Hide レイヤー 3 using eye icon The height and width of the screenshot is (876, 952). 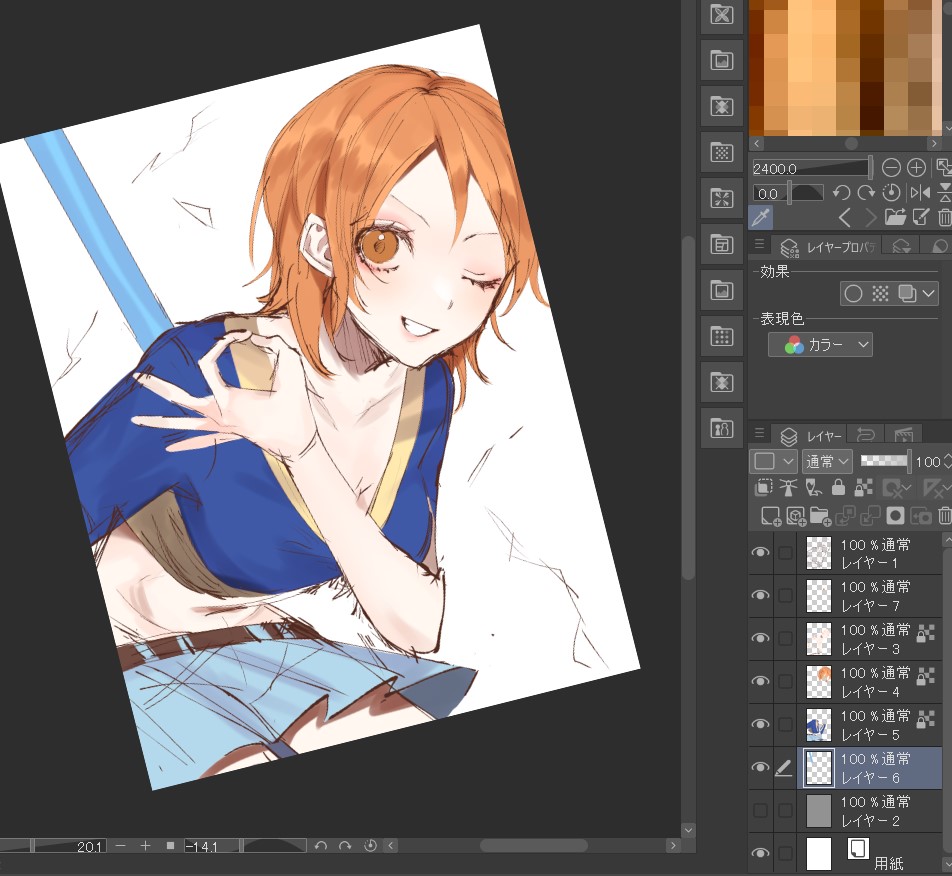[760, 639]
